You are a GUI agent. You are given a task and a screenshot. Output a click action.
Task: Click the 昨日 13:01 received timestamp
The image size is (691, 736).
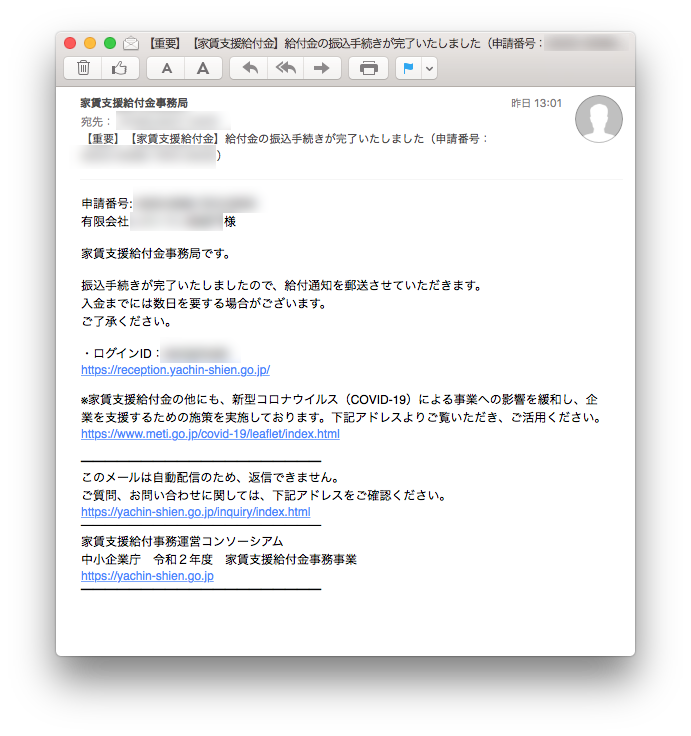pyautogui.click(x=536, y=103)
